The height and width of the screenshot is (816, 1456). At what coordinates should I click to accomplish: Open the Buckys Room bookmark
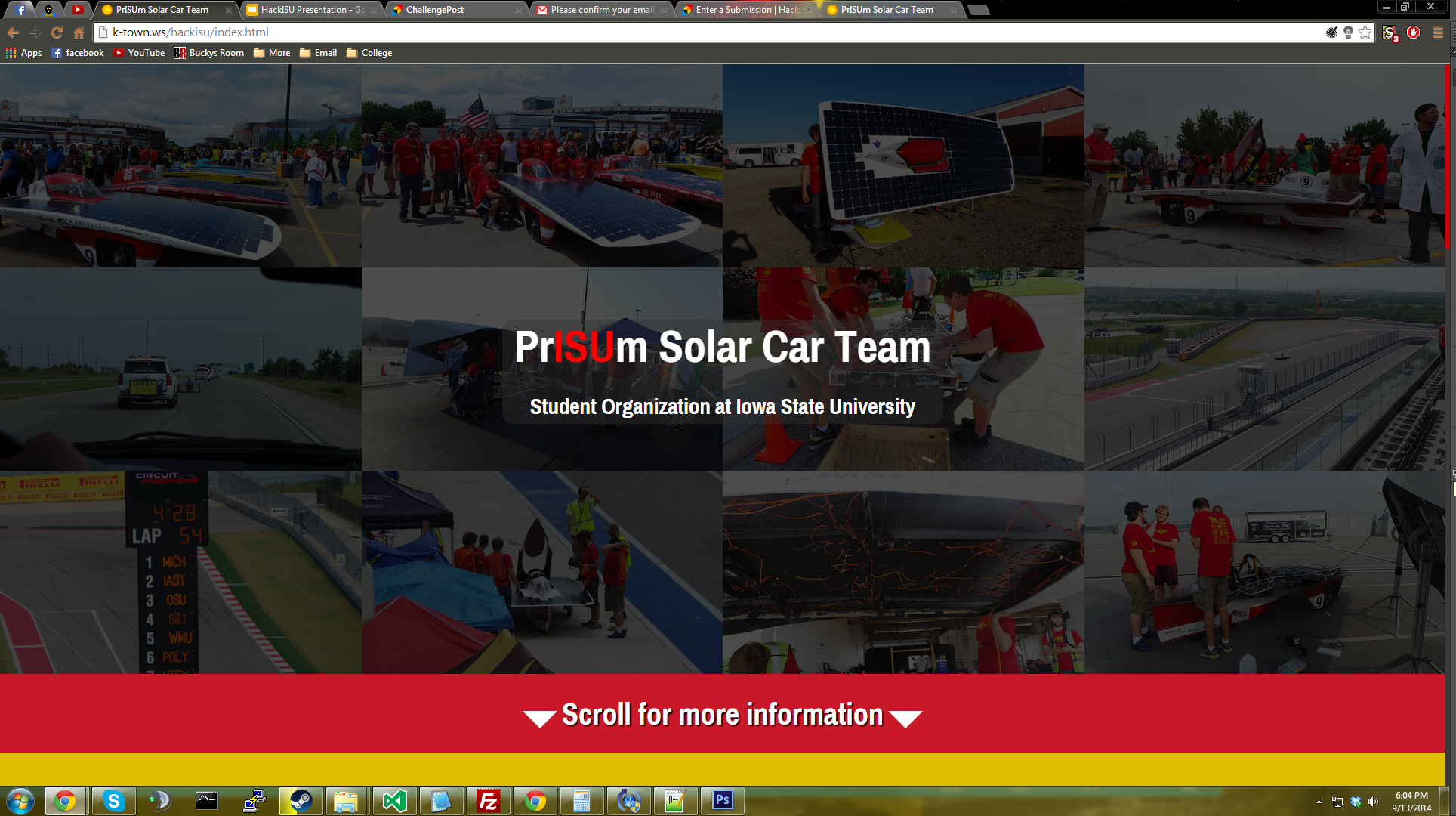(x=209, y=53)
